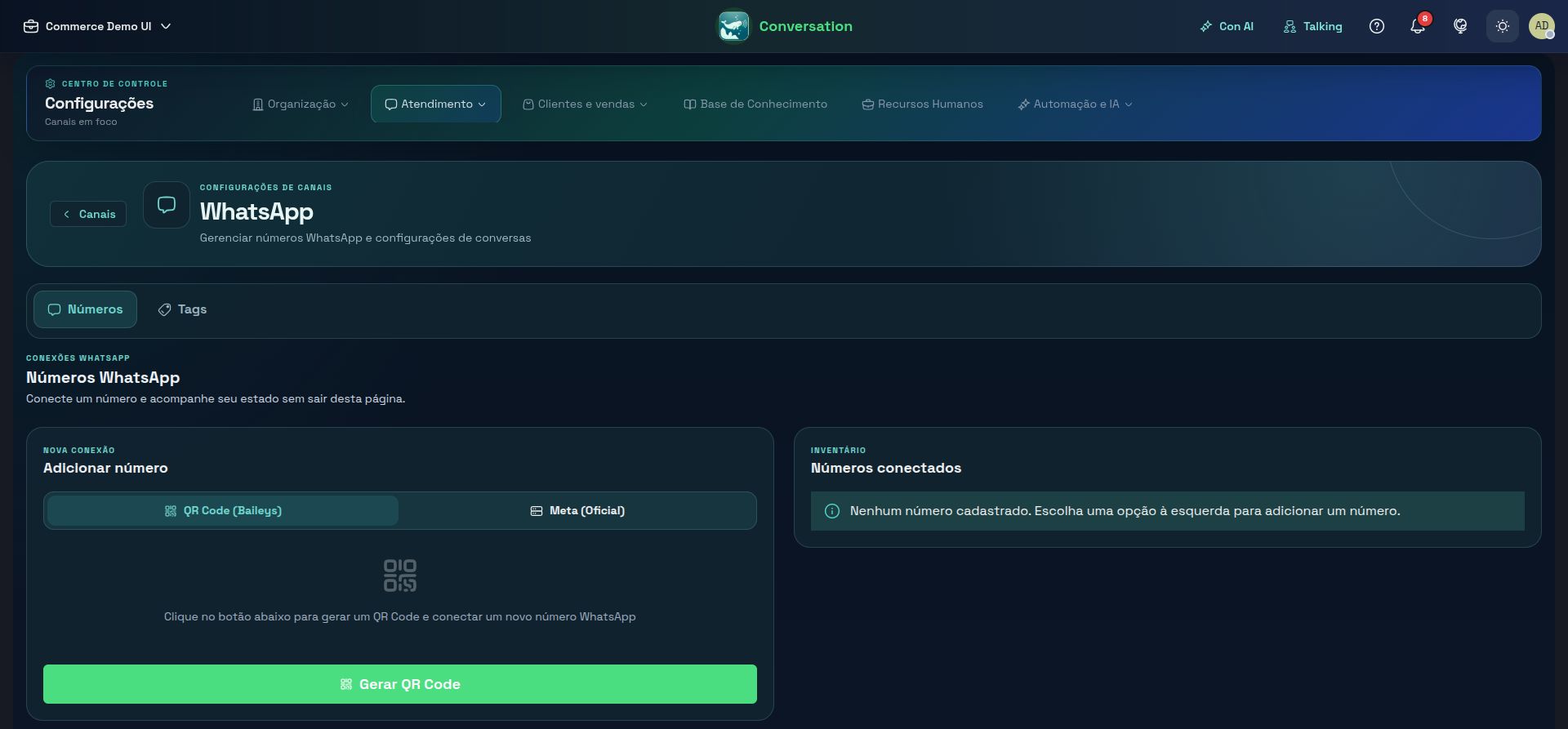Screen dimensions: 1568x729
Task: Toggle light mode sun icon
Action: pos(1502,26)
